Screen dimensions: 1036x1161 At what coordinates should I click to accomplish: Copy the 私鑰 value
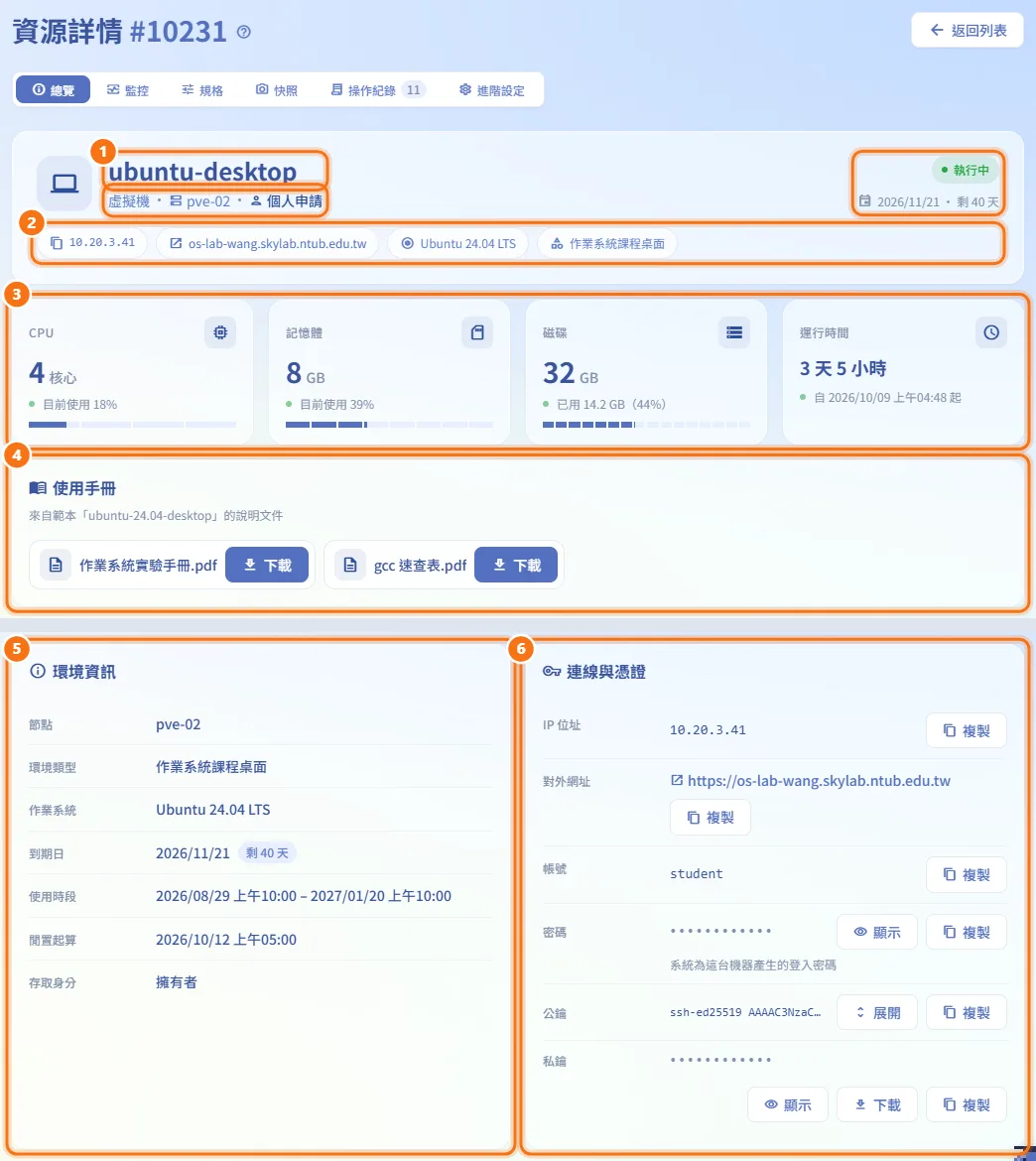click(x=967, y=1104)
